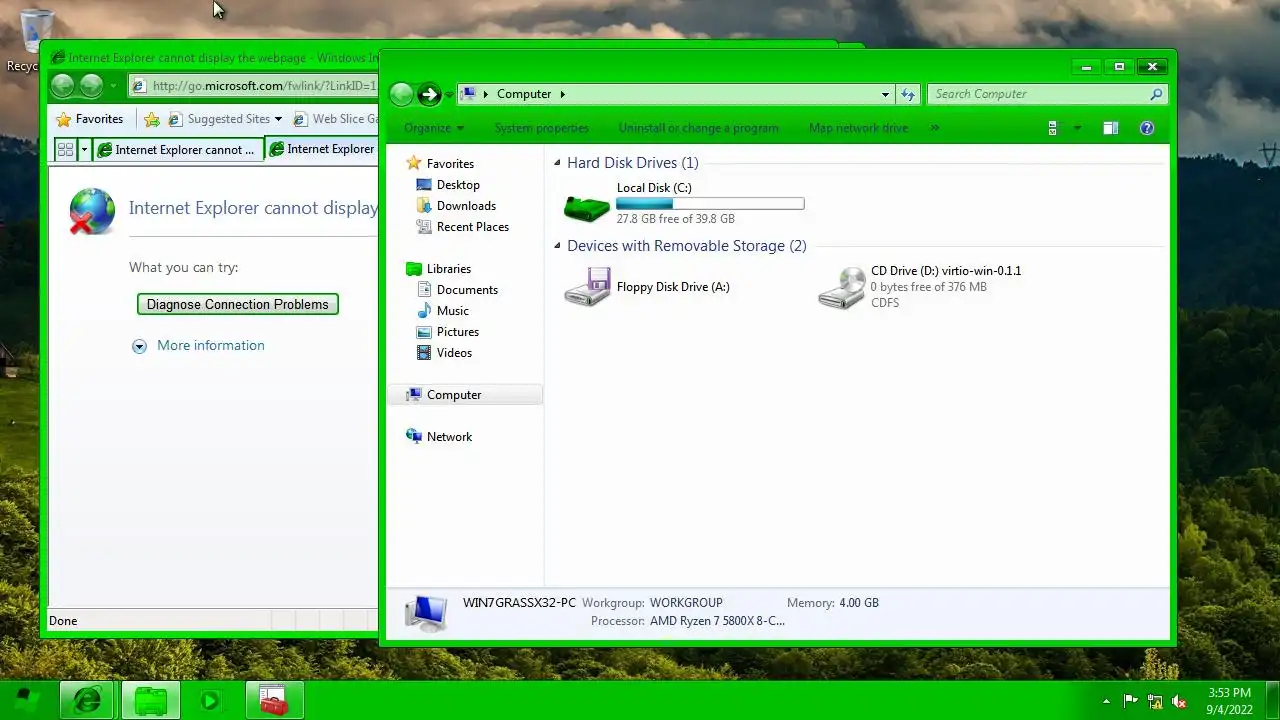Open the Organize menu
This screenshot has height=720, width=1280.
coord(434,128)
